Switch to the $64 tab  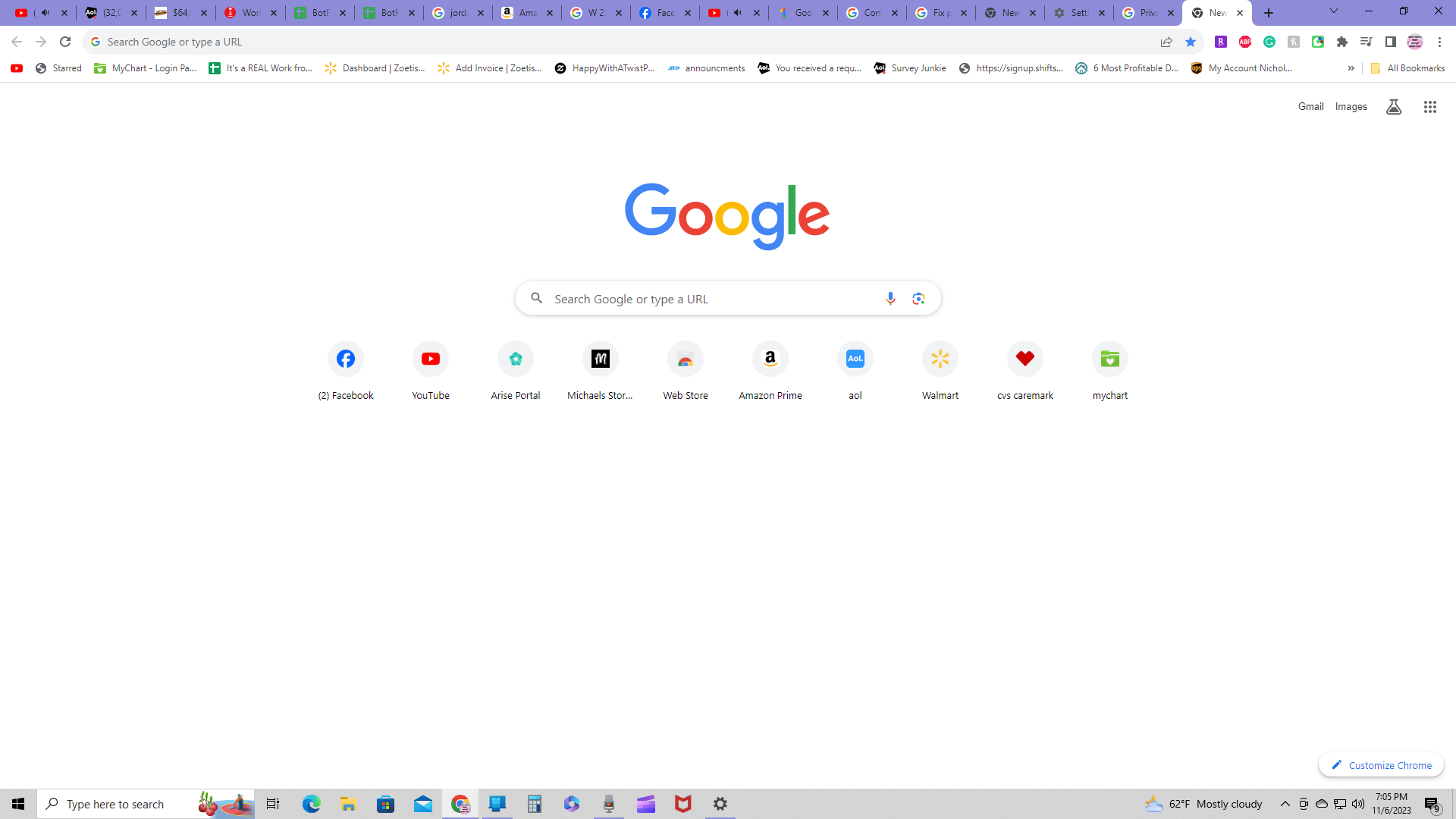click(x=180, y=13)
